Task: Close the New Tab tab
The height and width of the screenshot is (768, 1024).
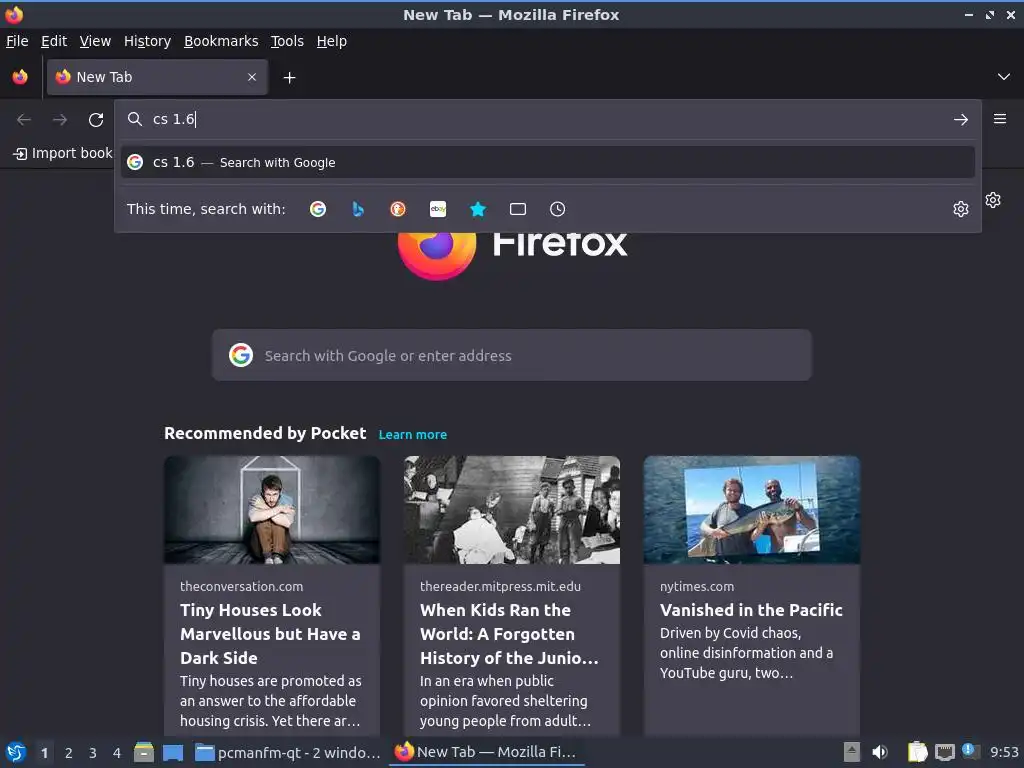Action: coord(252,77)
